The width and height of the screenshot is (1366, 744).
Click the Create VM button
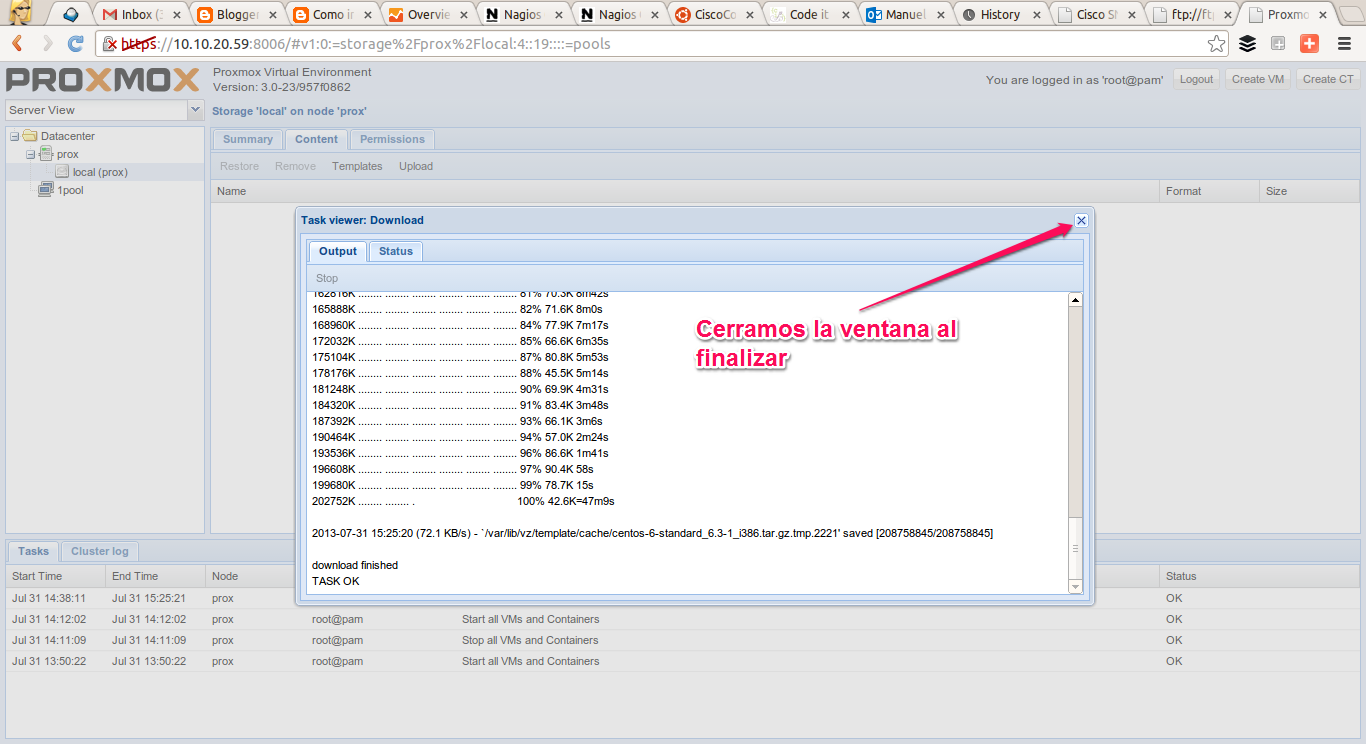coord(1257,79)
